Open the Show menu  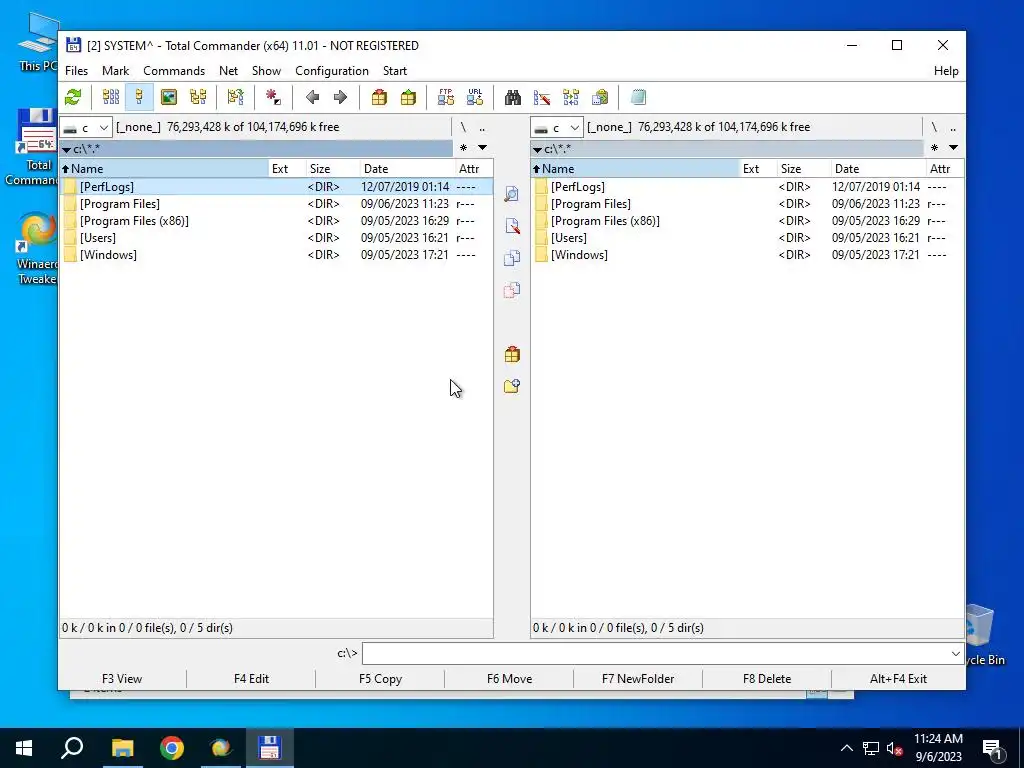click(x=266, y=71)
